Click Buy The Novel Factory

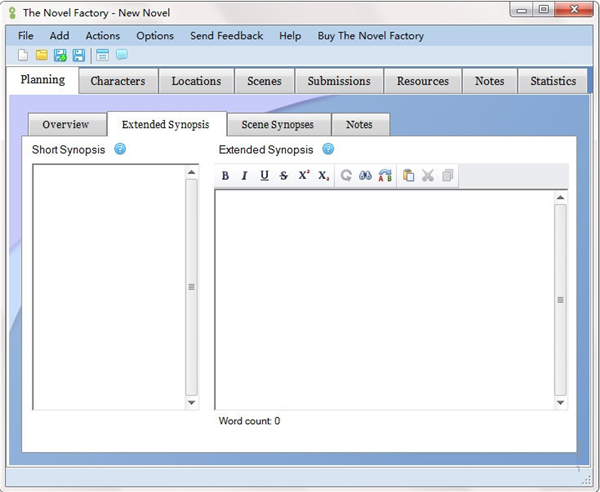coord(370,36)
